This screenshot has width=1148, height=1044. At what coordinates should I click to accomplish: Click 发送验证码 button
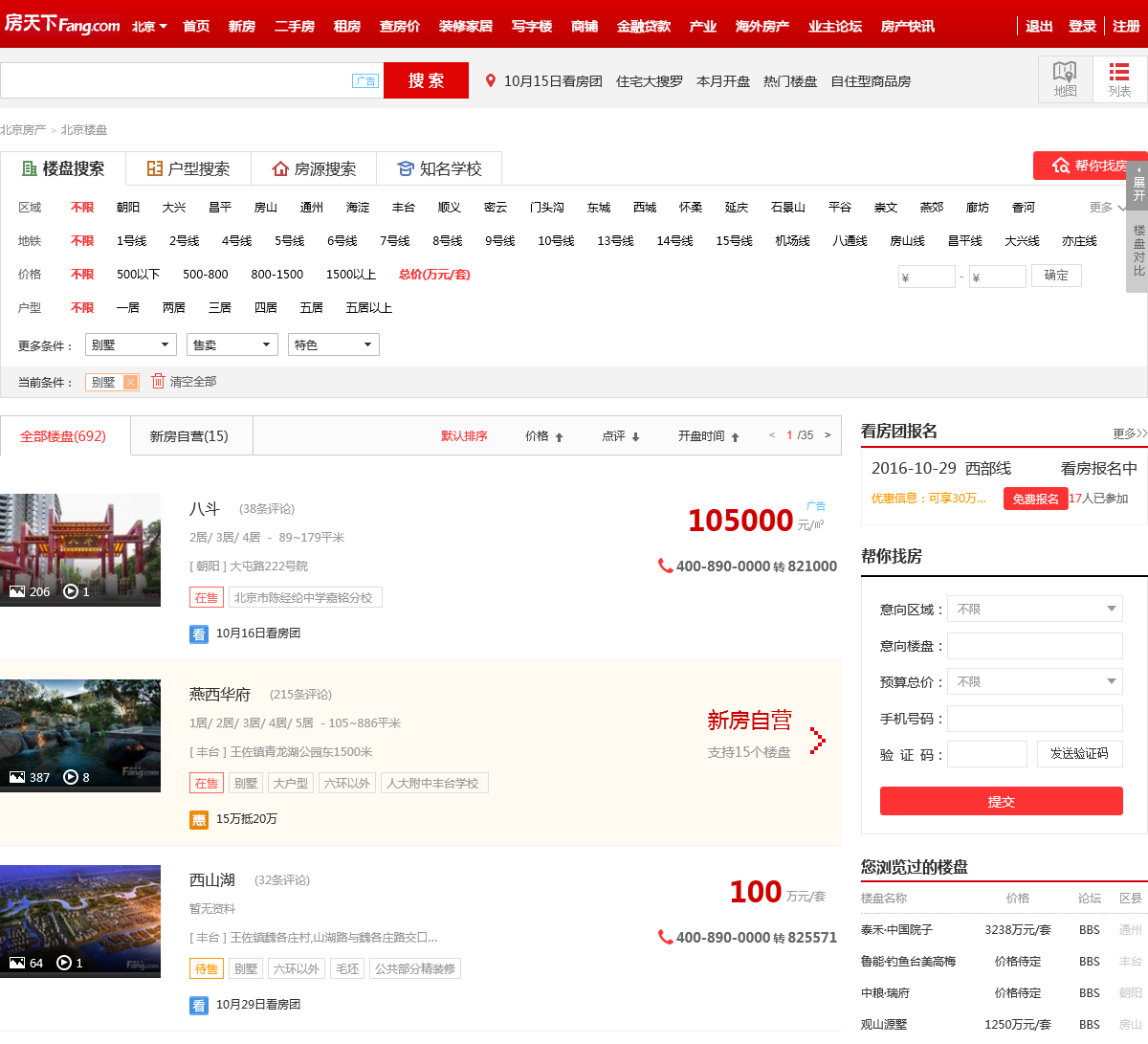(1080, 754)
